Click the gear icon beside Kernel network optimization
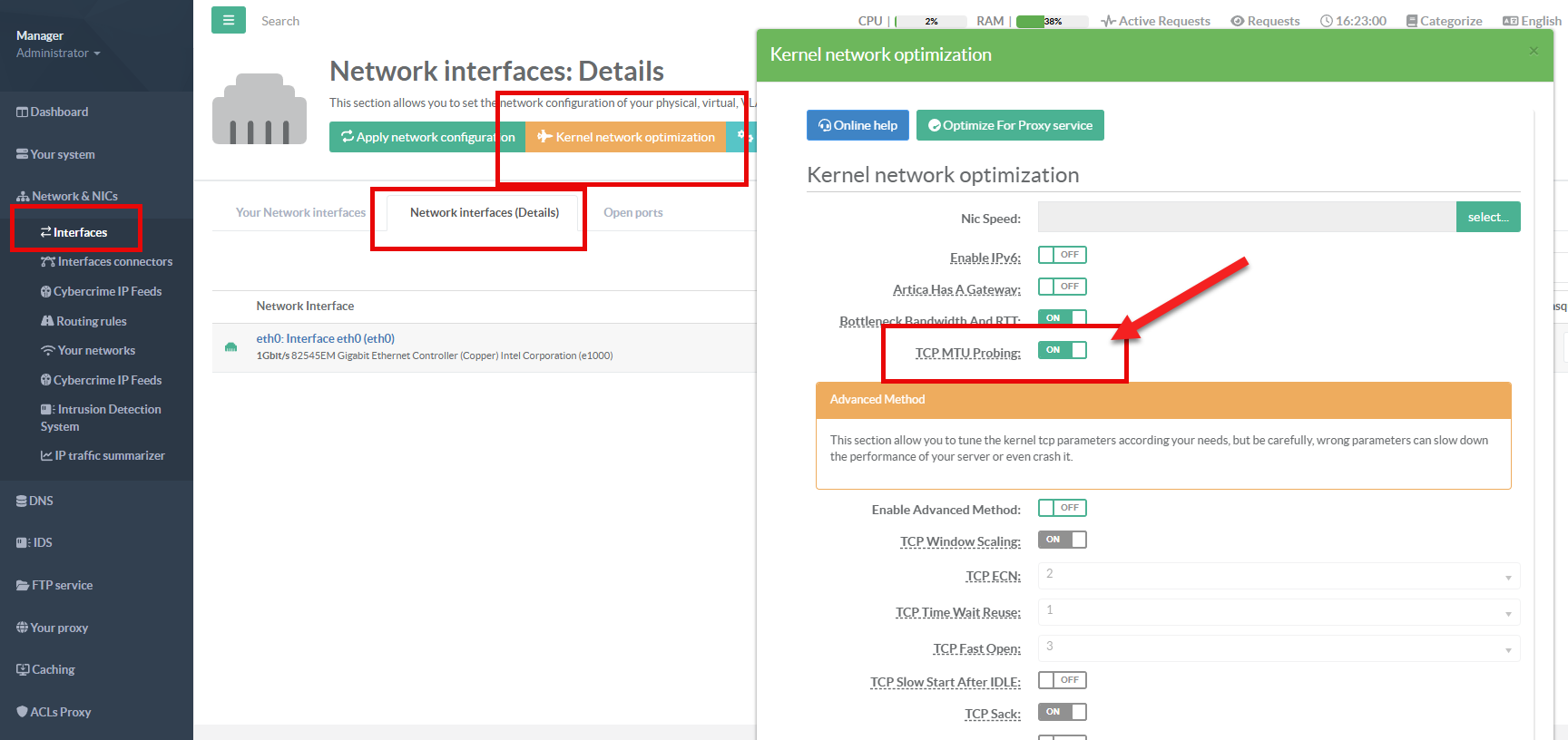1568x740 pixels. pyautogui.click(x=741, y=136)
